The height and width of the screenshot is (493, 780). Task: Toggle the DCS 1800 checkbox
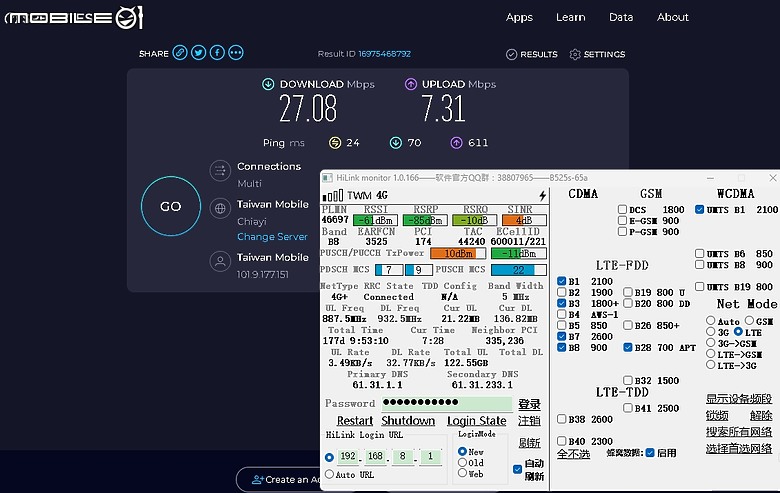tap(622, 209)
